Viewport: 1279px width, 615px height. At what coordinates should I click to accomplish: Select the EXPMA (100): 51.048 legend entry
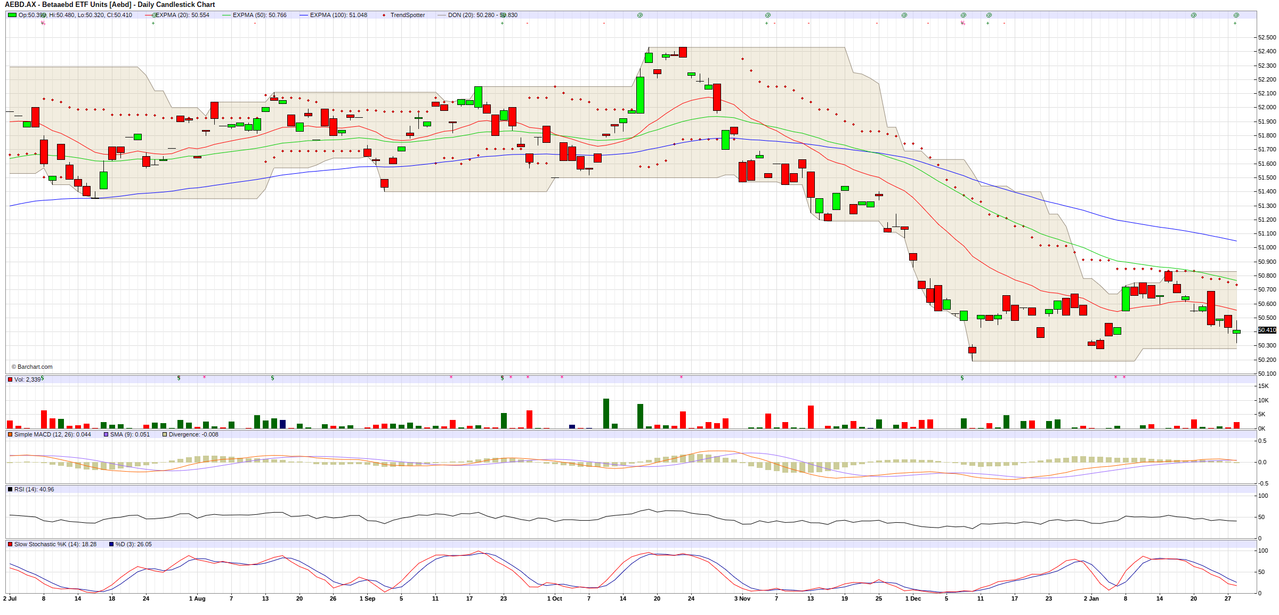coord(338,15)
